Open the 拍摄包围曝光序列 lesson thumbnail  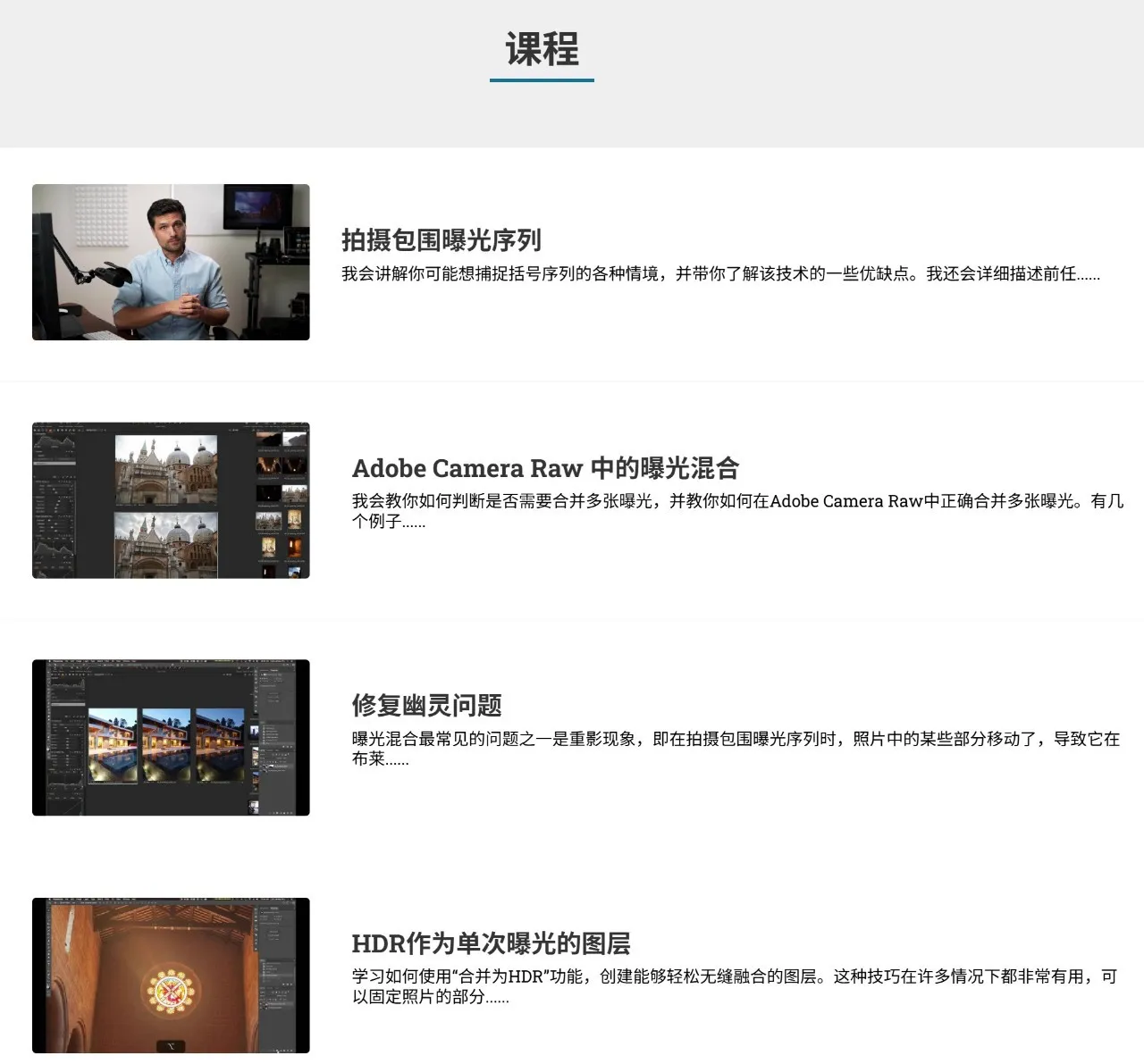pos(171,262)
